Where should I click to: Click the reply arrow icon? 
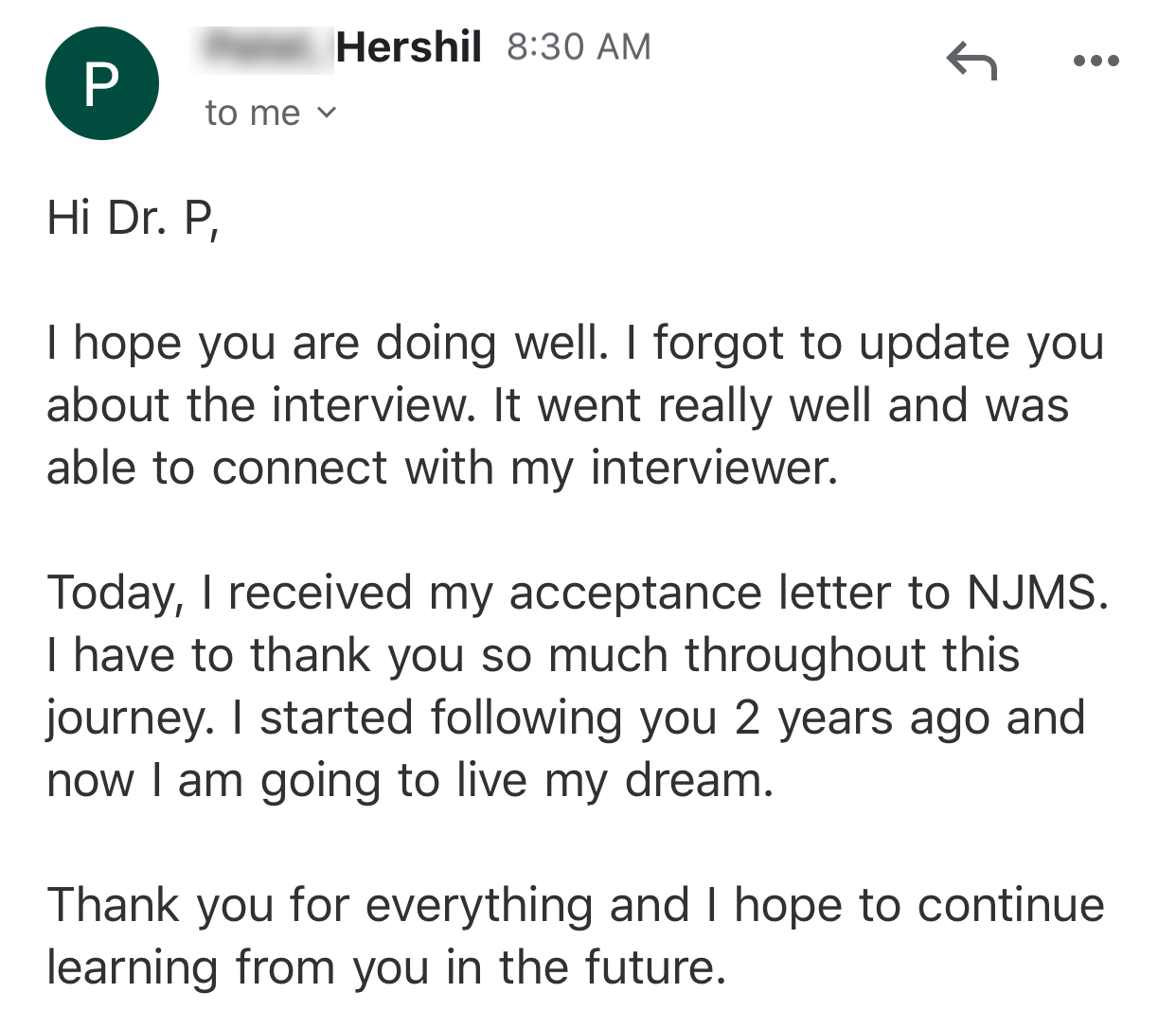(x=971, y=62)
